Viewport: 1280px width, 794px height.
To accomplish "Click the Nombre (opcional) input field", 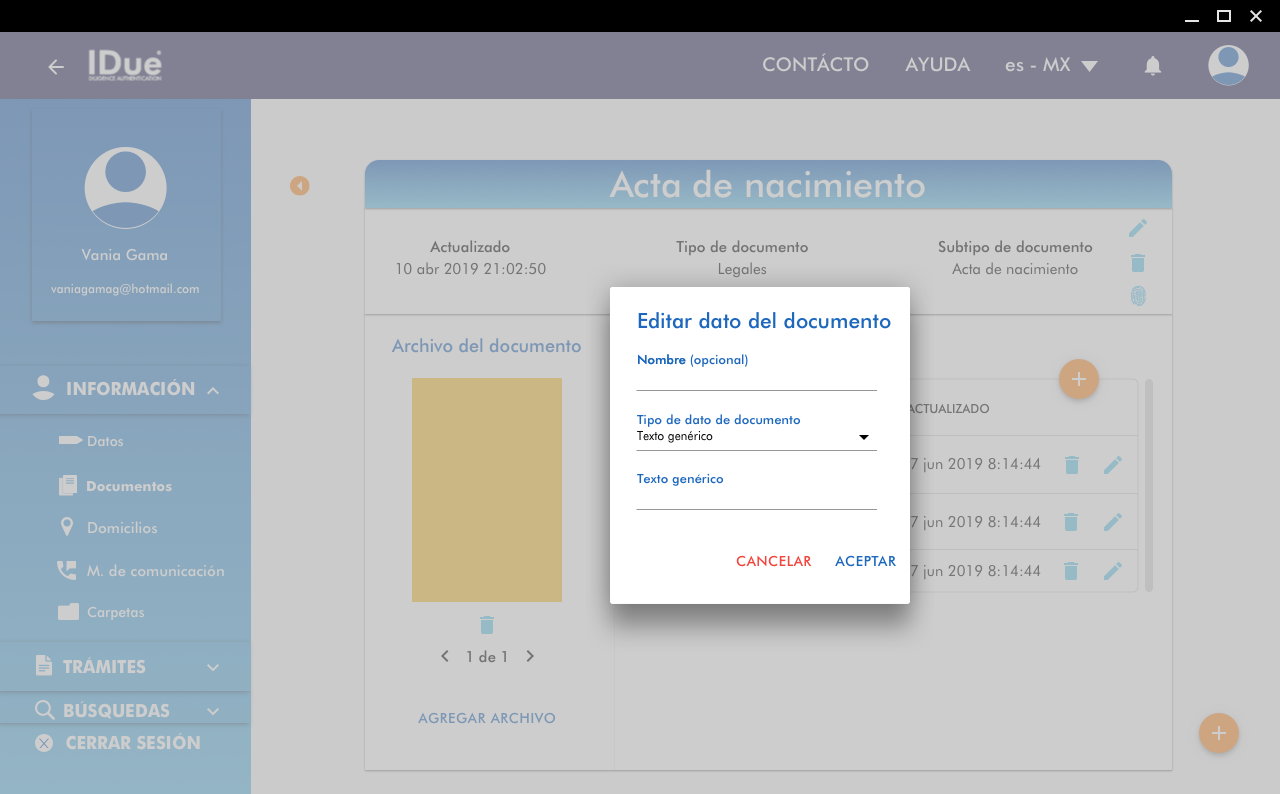I will [x=756, y=379].
